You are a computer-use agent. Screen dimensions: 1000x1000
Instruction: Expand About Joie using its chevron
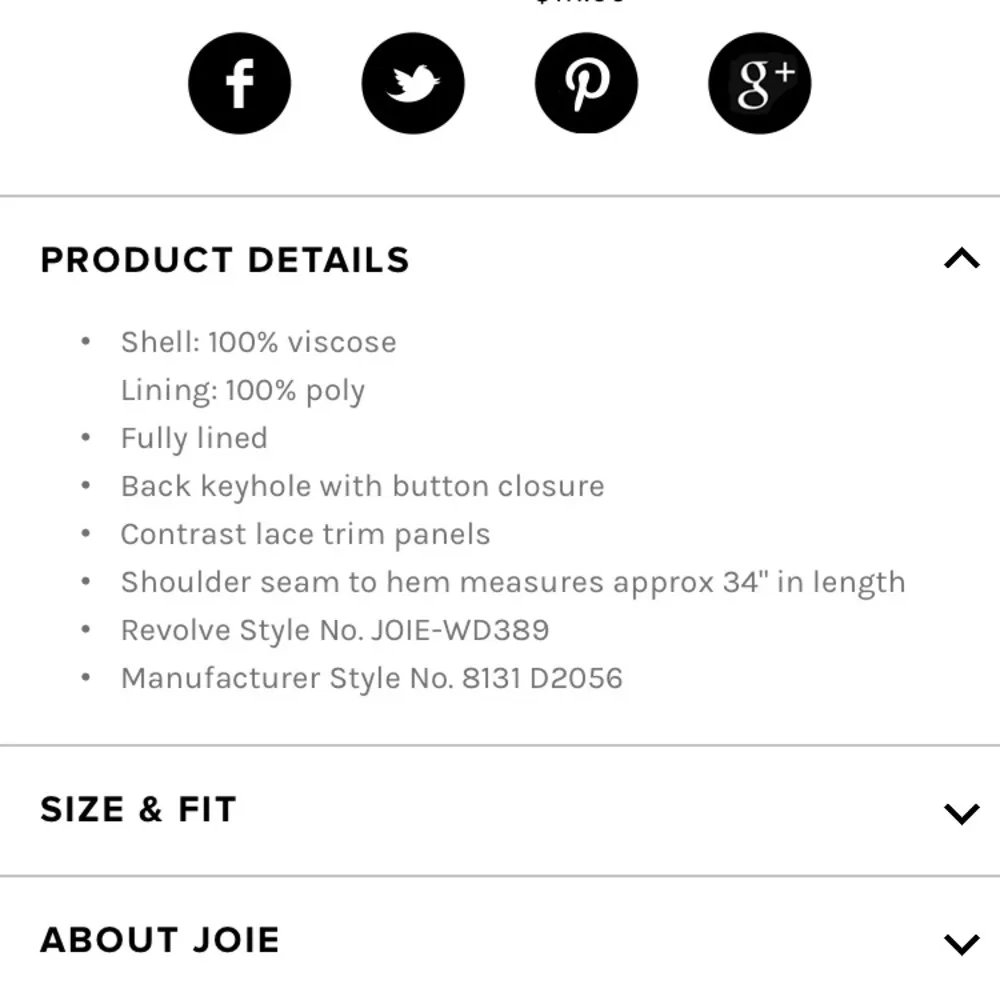pyautogui.click(x=961, y=942)
